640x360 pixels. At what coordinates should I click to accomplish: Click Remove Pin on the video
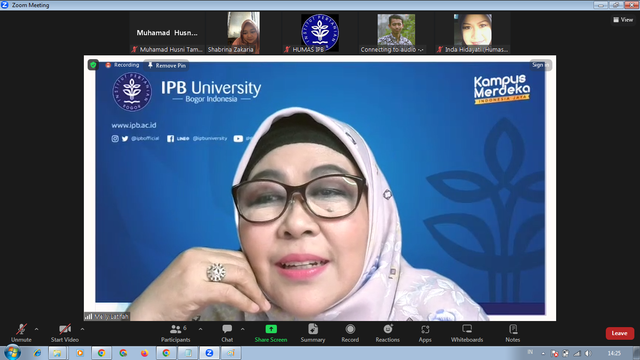point(167,65)
